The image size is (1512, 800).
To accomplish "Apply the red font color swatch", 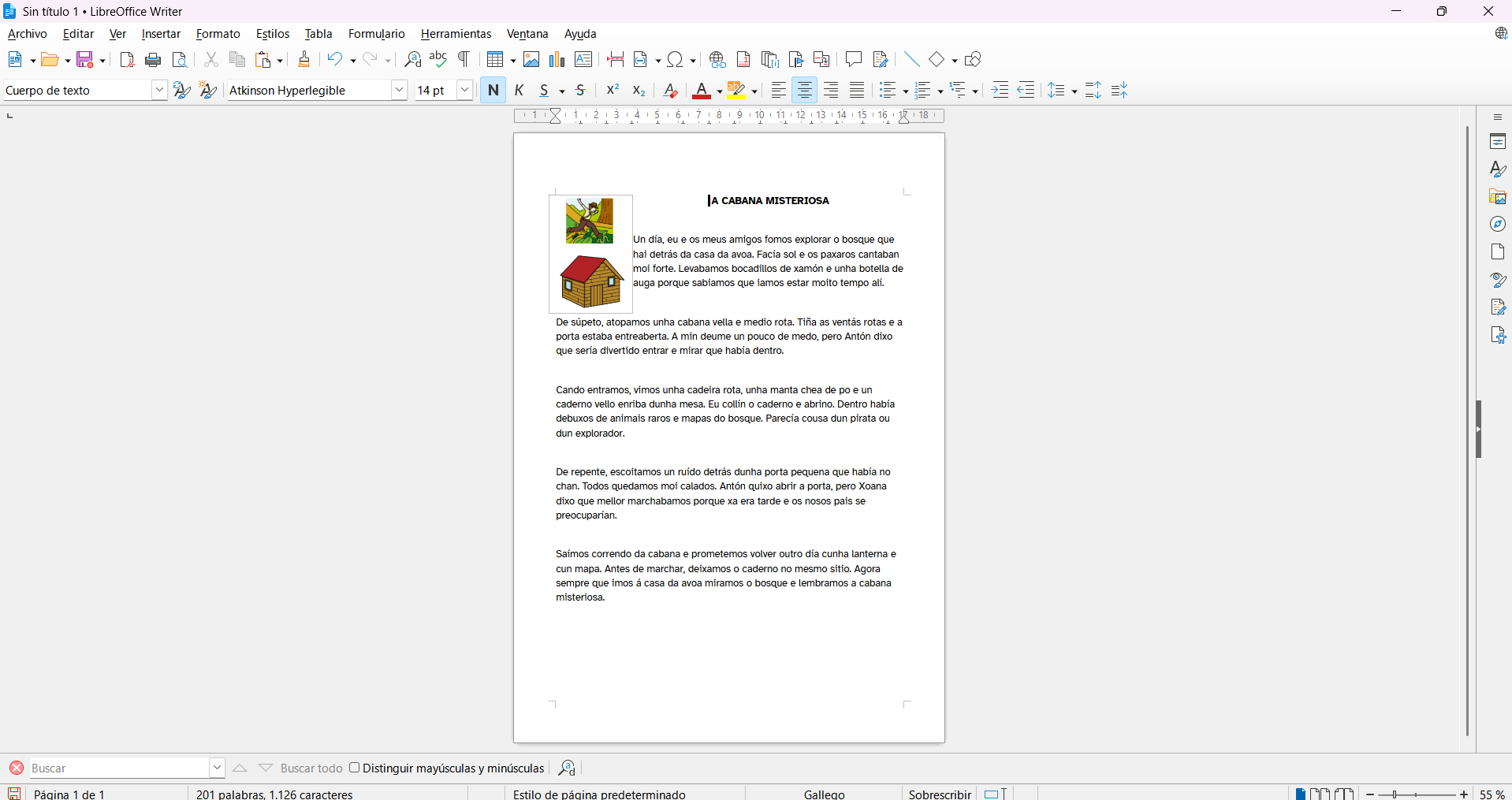I will [701, 91].
